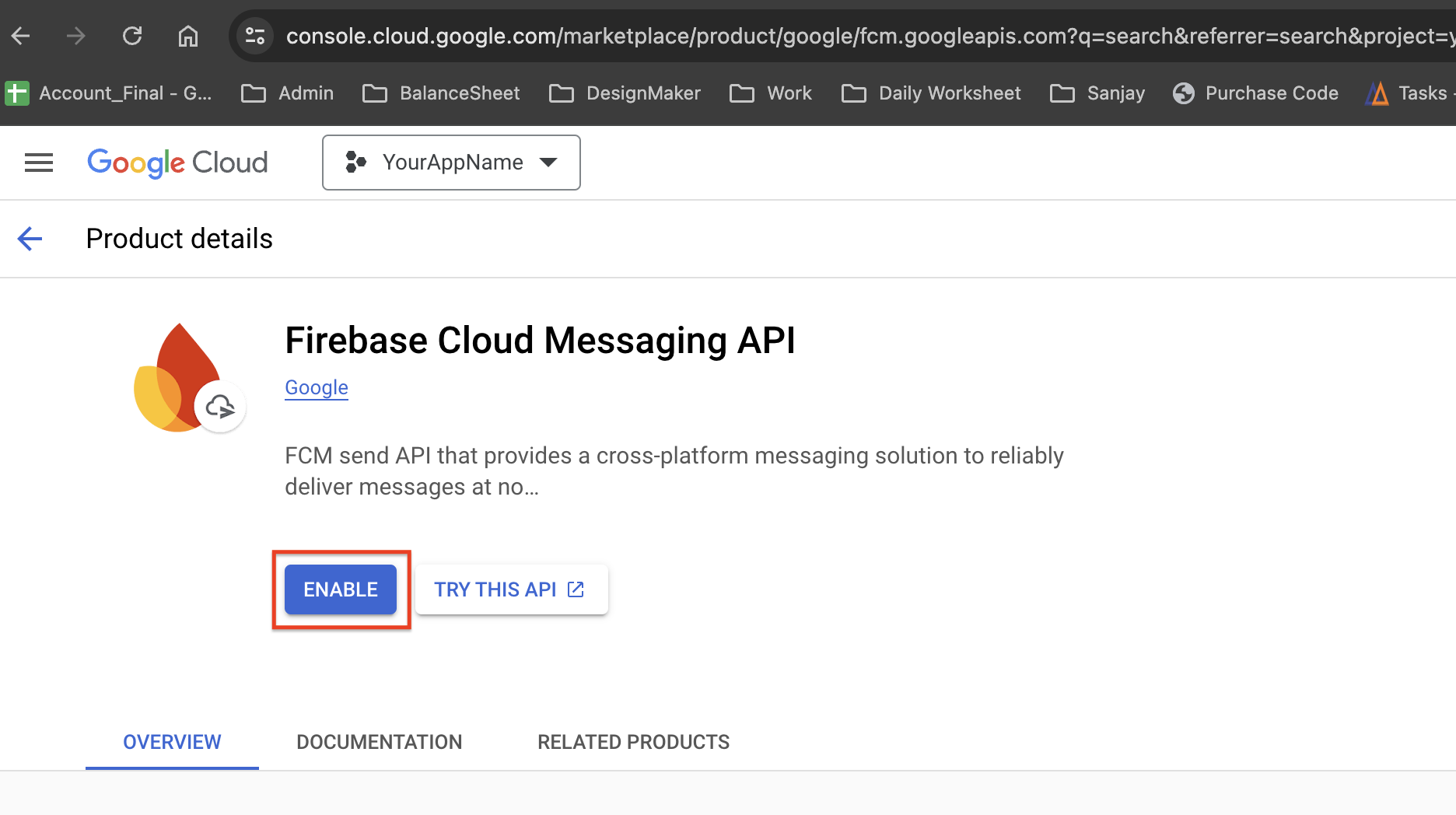Click the browser back arrow

21,36
